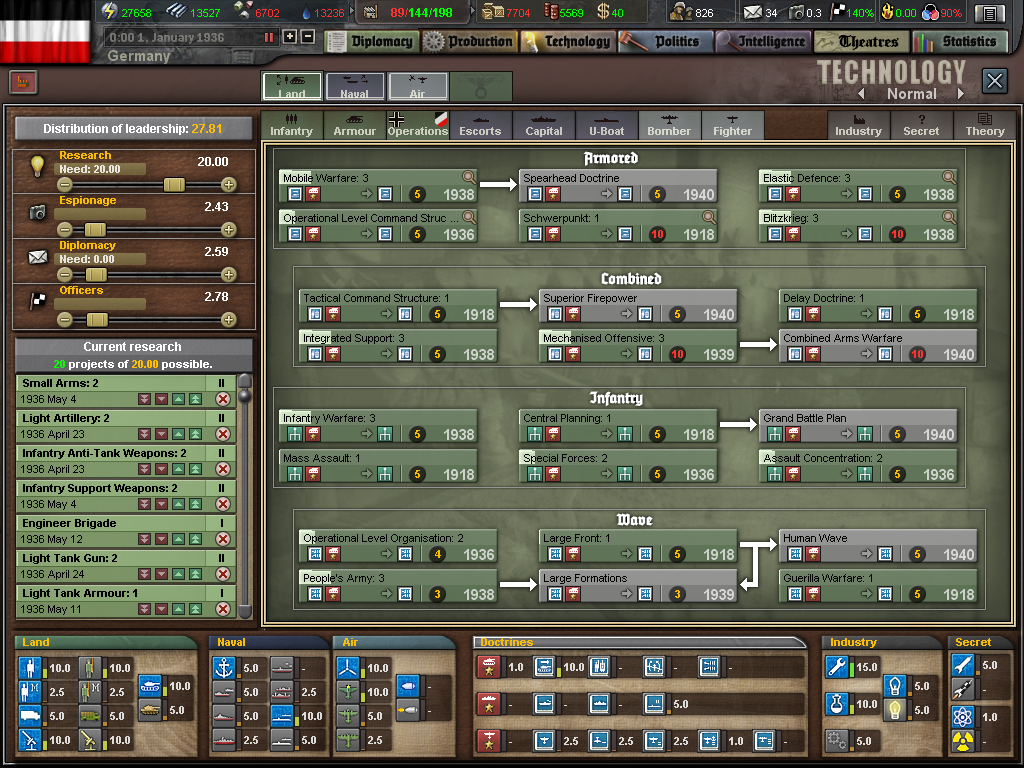Inspect Schwerpunkt with its magnifier icon
Screen dimensions: 1024x768
[x=709, y=217]
